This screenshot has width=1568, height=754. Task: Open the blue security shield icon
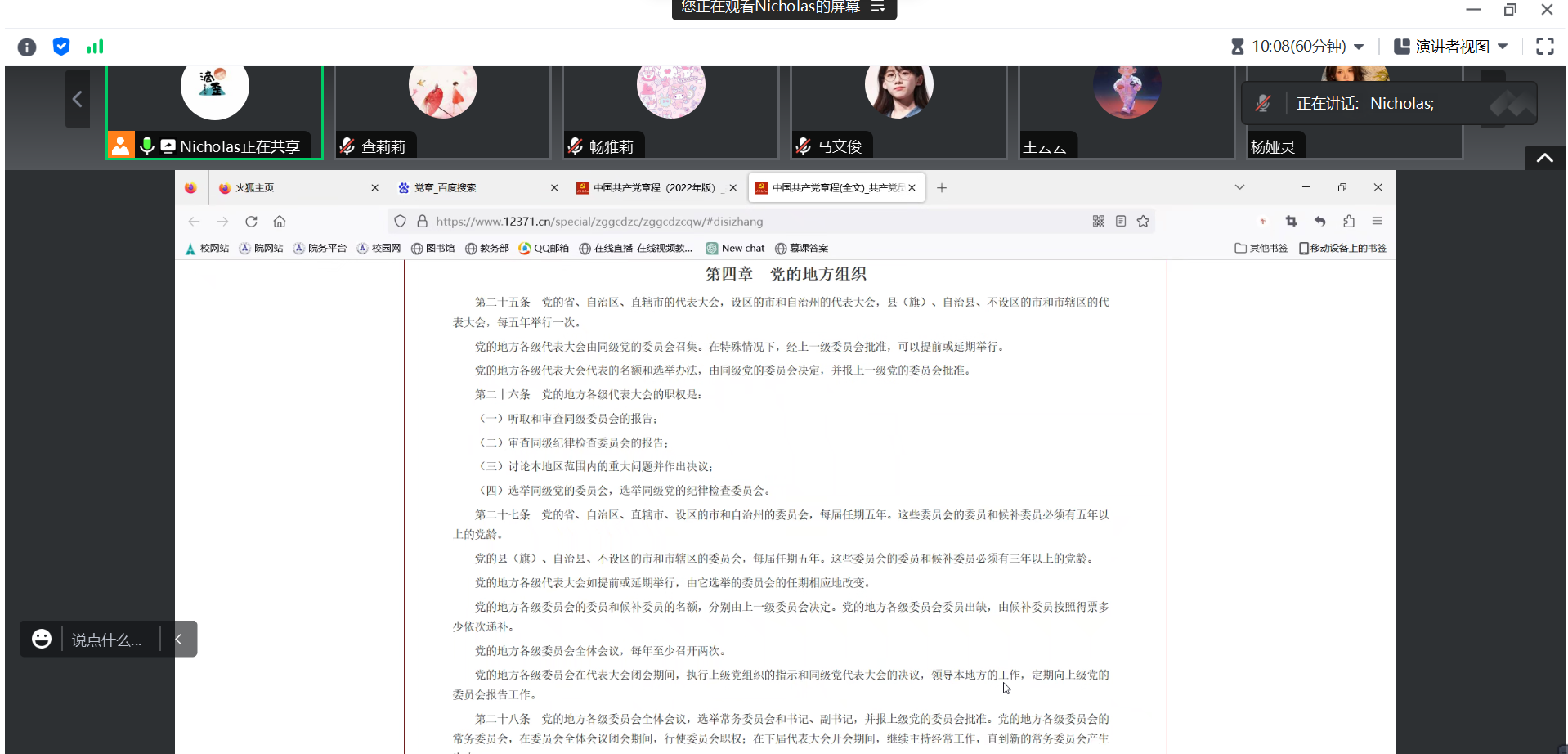61,47
